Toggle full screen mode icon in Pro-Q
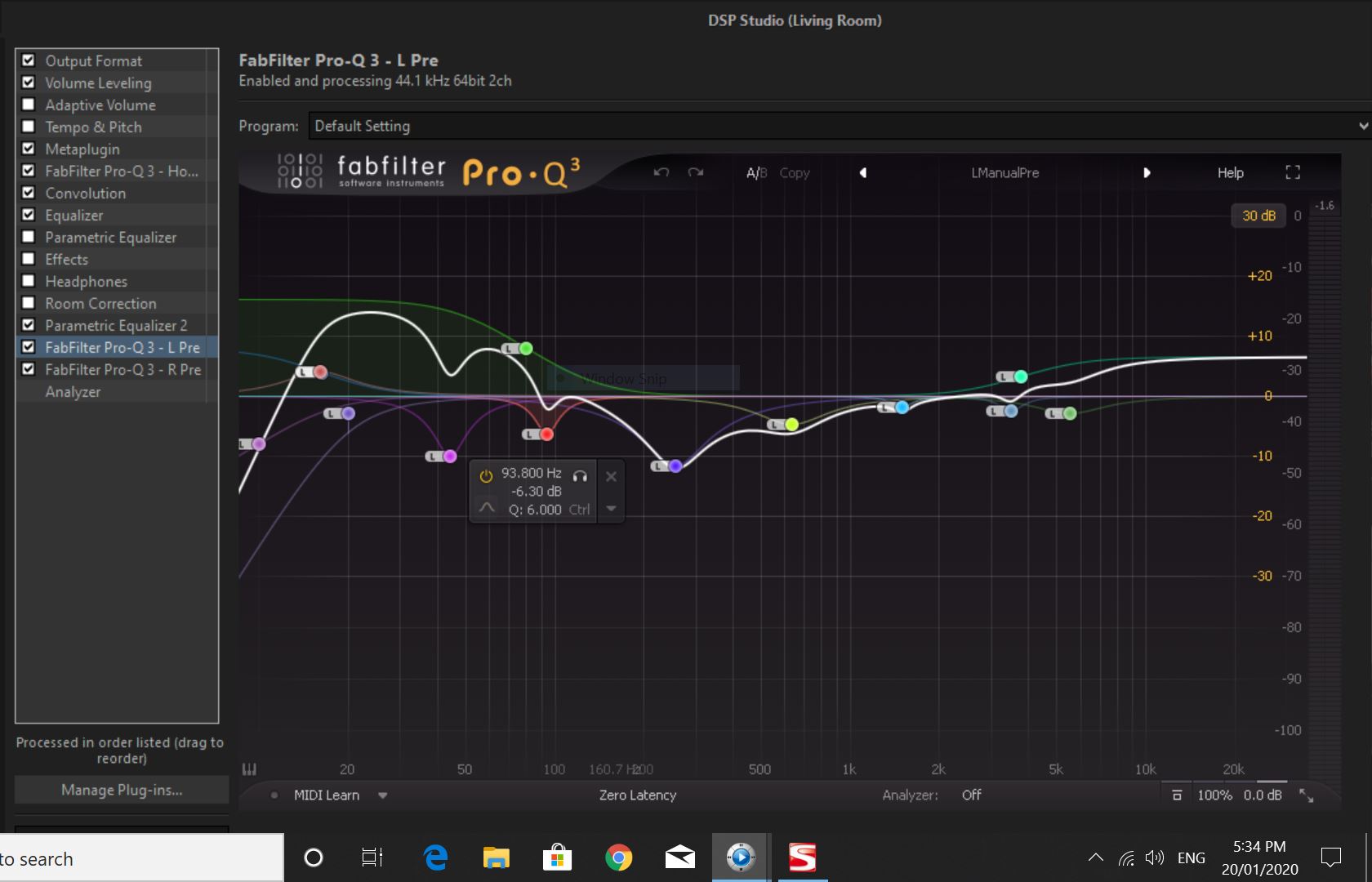Image resolution: width=1372 pixels, height=882 pixels. [1293, 172]
